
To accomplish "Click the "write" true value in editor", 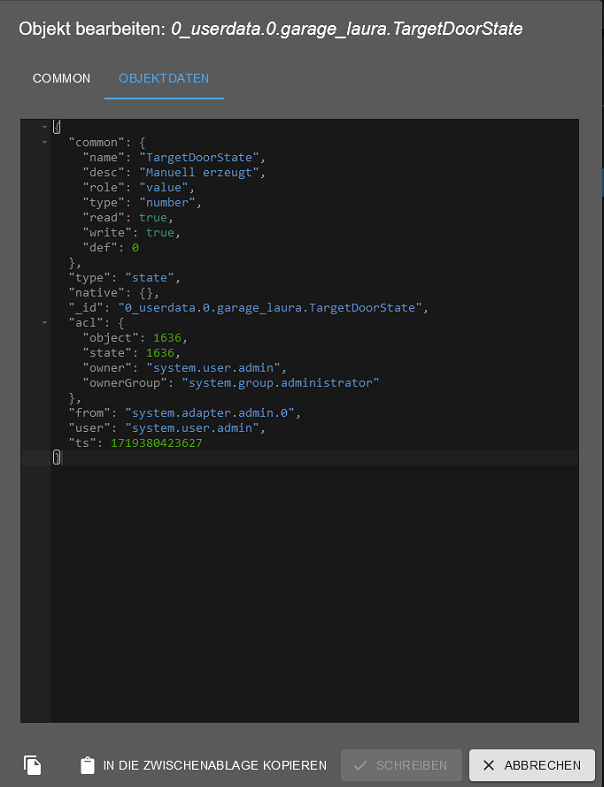I will click(160, 232).
